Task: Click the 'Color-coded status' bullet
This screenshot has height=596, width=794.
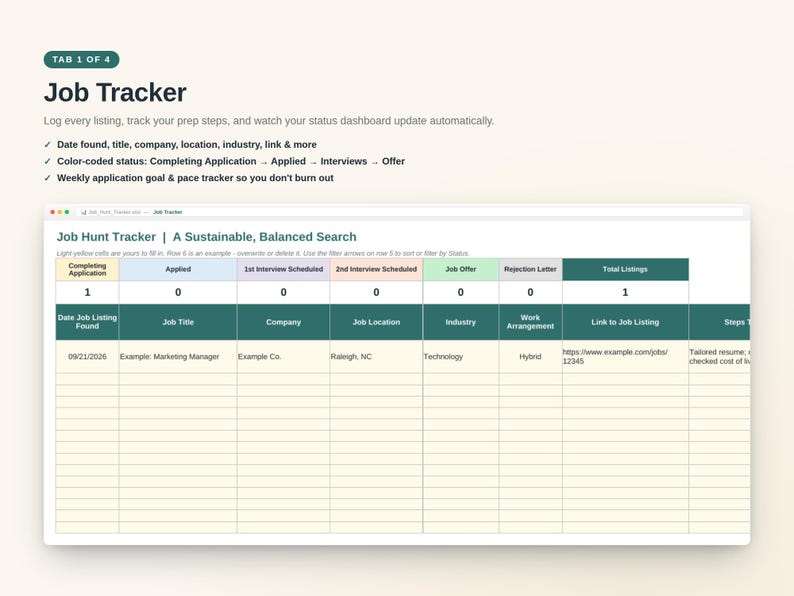Action: tap(230, 162)
